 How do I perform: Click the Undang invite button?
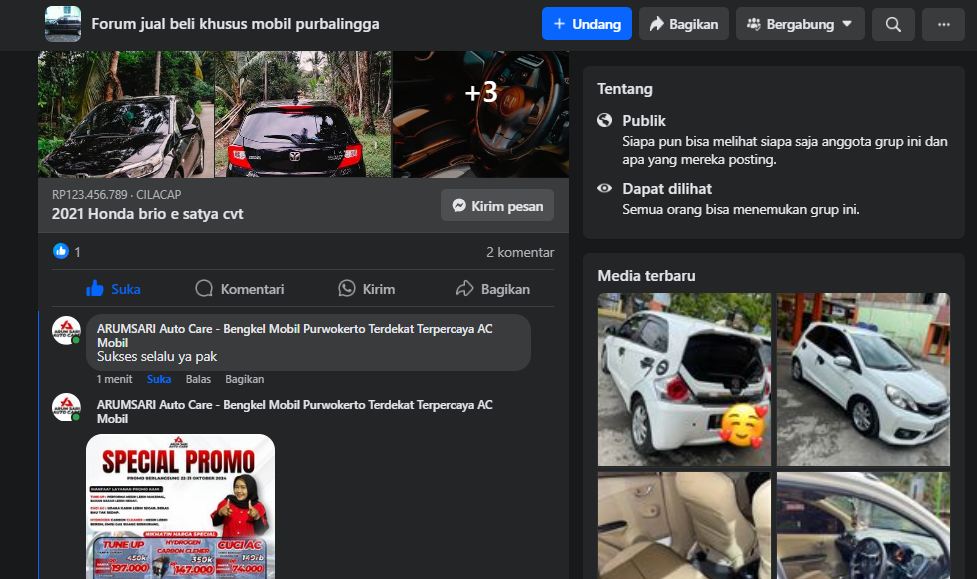click(x=587, y=24)
